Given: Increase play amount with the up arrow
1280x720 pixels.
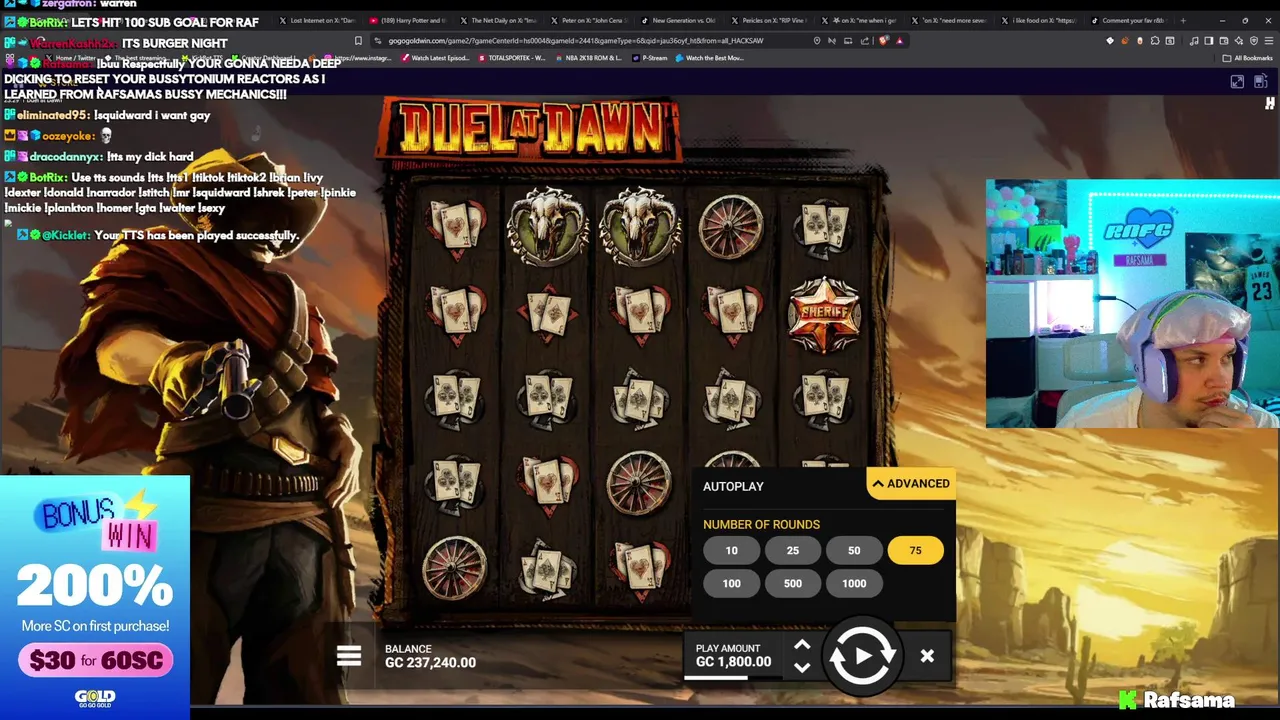Looking at the screenshot, I should pos(802,645).
